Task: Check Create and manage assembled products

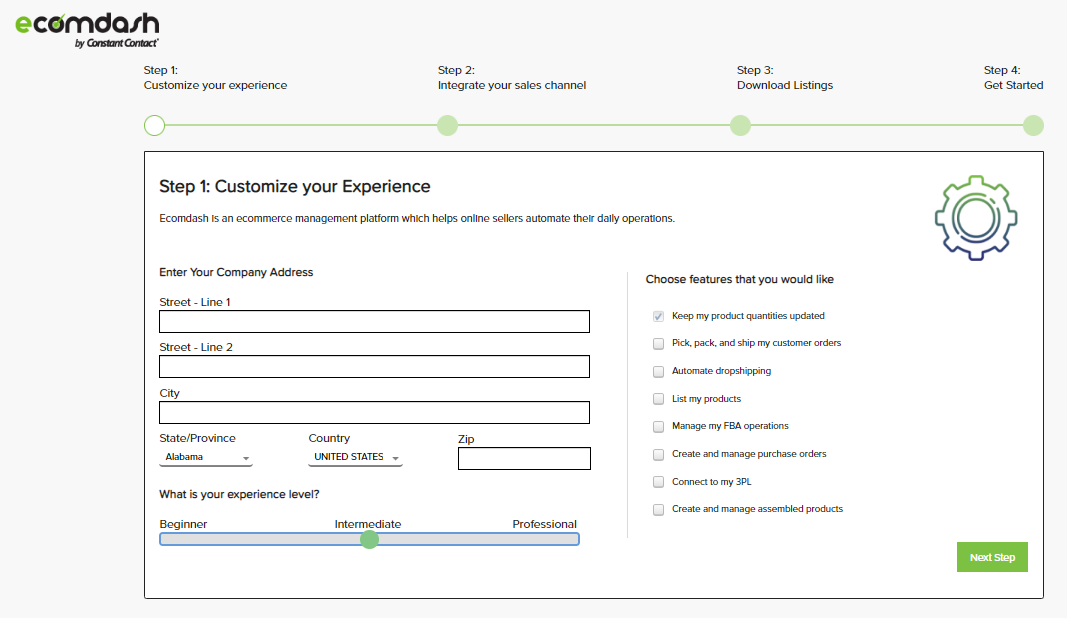Action: click(x=658, y=510)
